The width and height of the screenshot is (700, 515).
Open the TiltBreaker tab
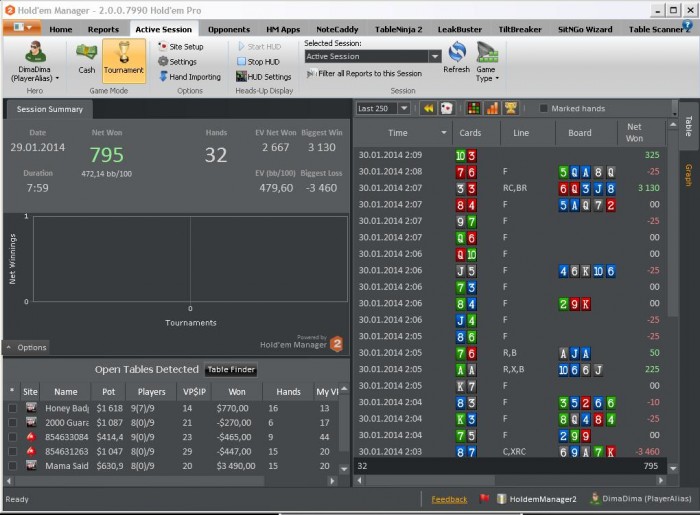tap(520, 29)
